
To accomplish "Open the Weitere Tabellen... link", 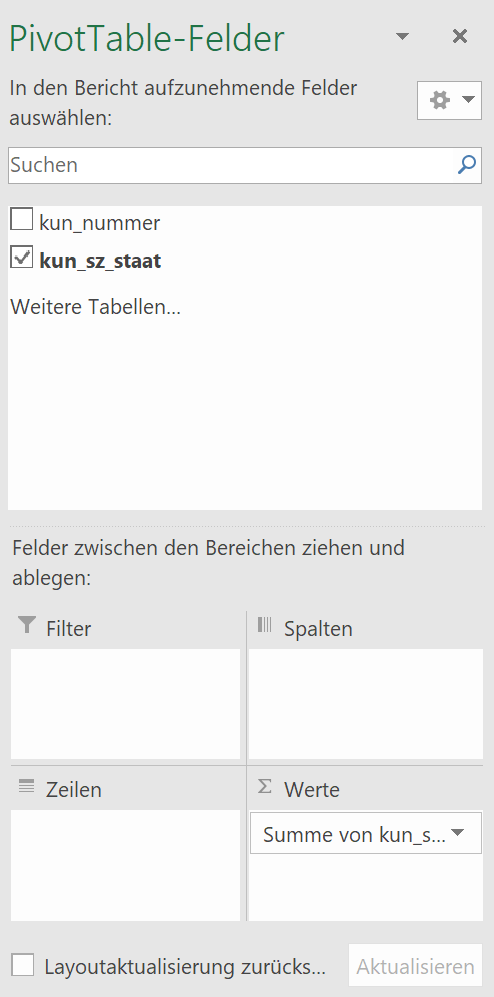I will [96, 306].
